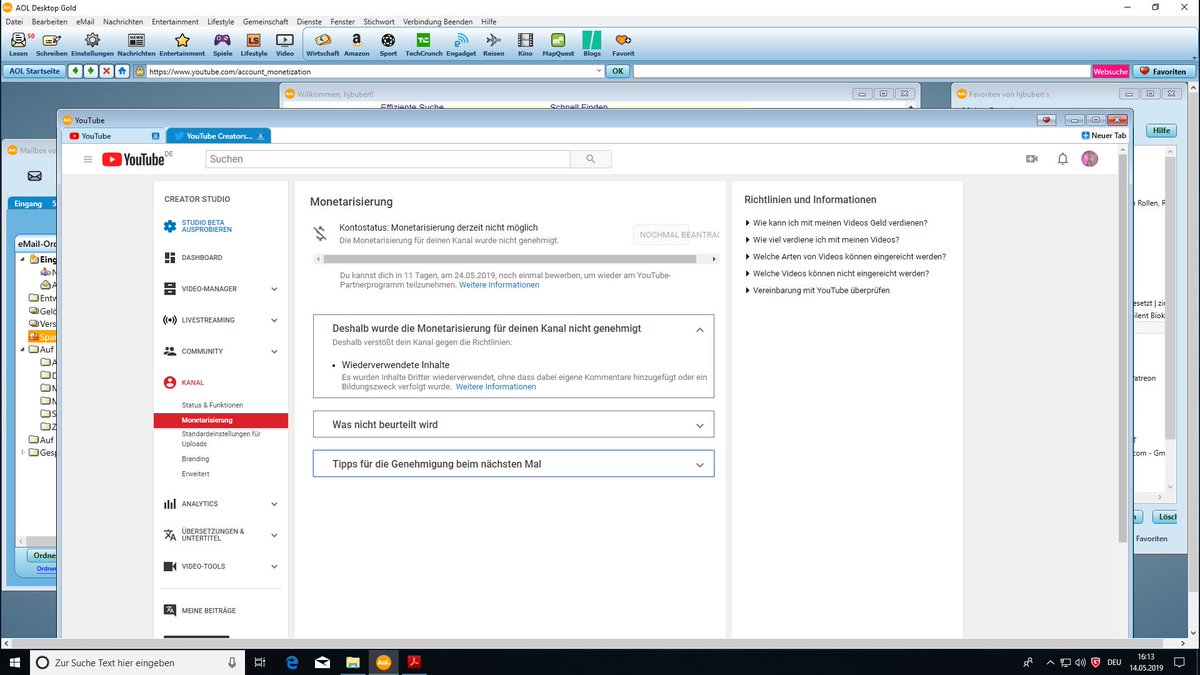Image resolution: width=1200 pixels, height=675 pixels.
Task: Open the Bearbeiten menu
Action: 50,21
